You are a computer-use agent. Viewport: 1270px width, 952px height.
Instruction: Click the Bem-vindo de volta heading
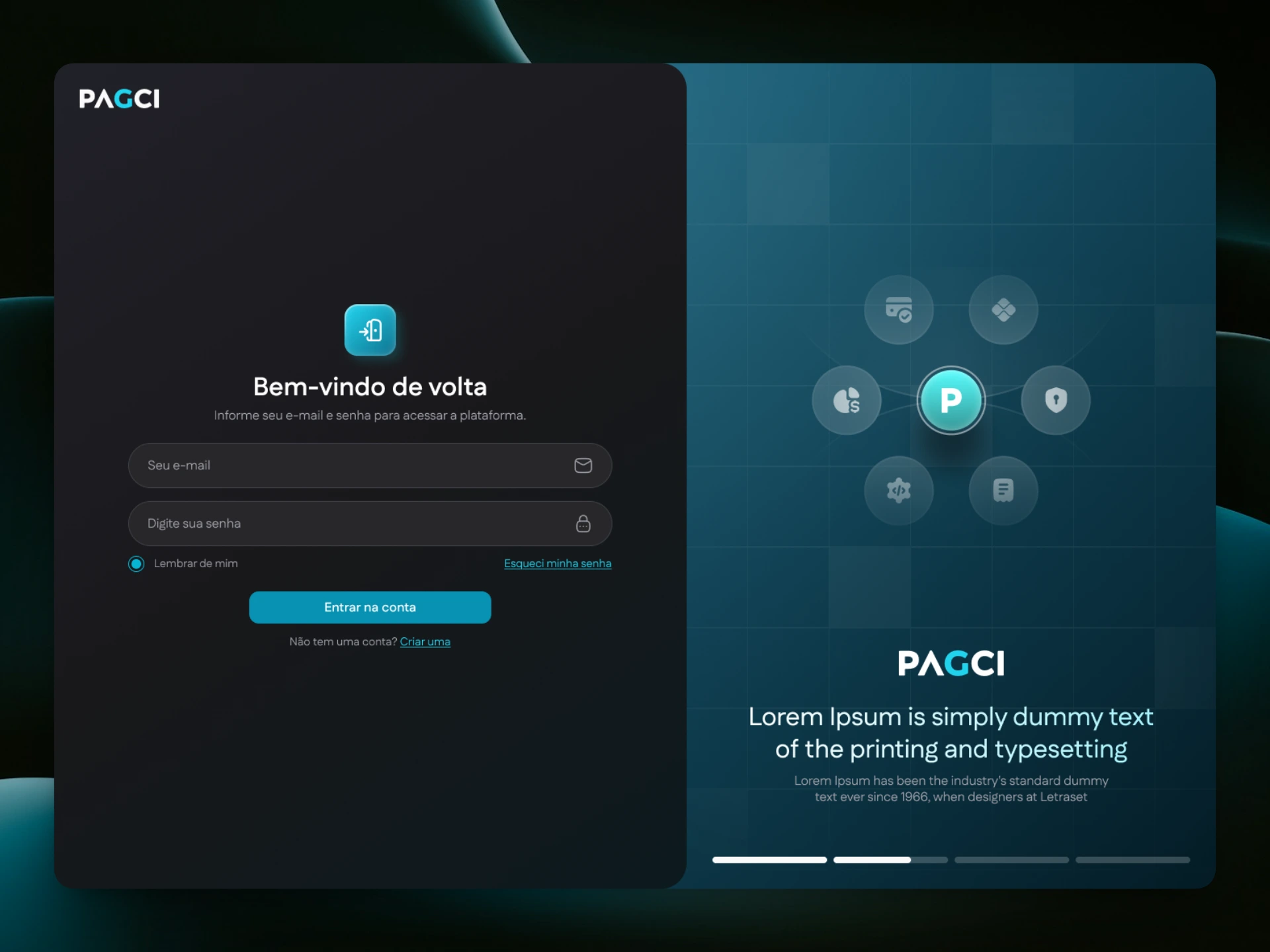coord(370,387)
